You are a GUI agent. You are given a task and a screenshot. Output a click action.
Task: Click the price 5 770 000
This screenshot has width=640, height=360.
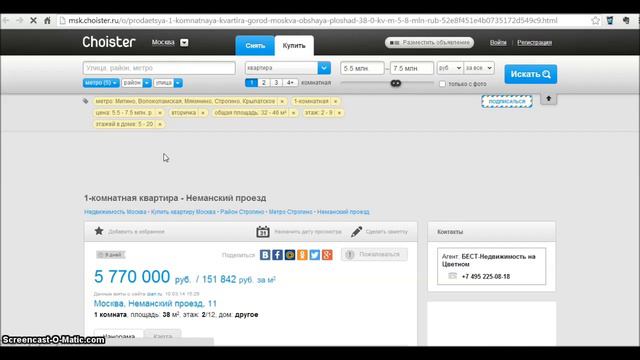click(x=132, y=277)
